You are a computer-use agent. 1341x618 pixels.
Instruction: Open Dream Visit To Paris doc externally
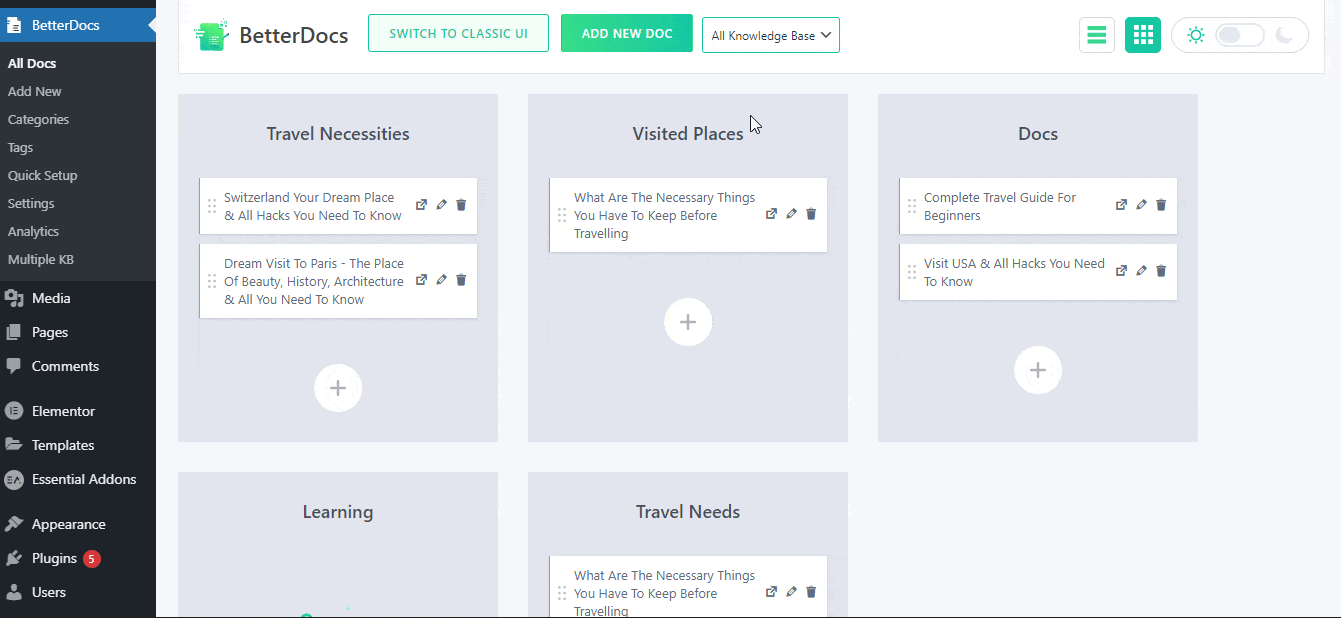click(x=421, y=280)
